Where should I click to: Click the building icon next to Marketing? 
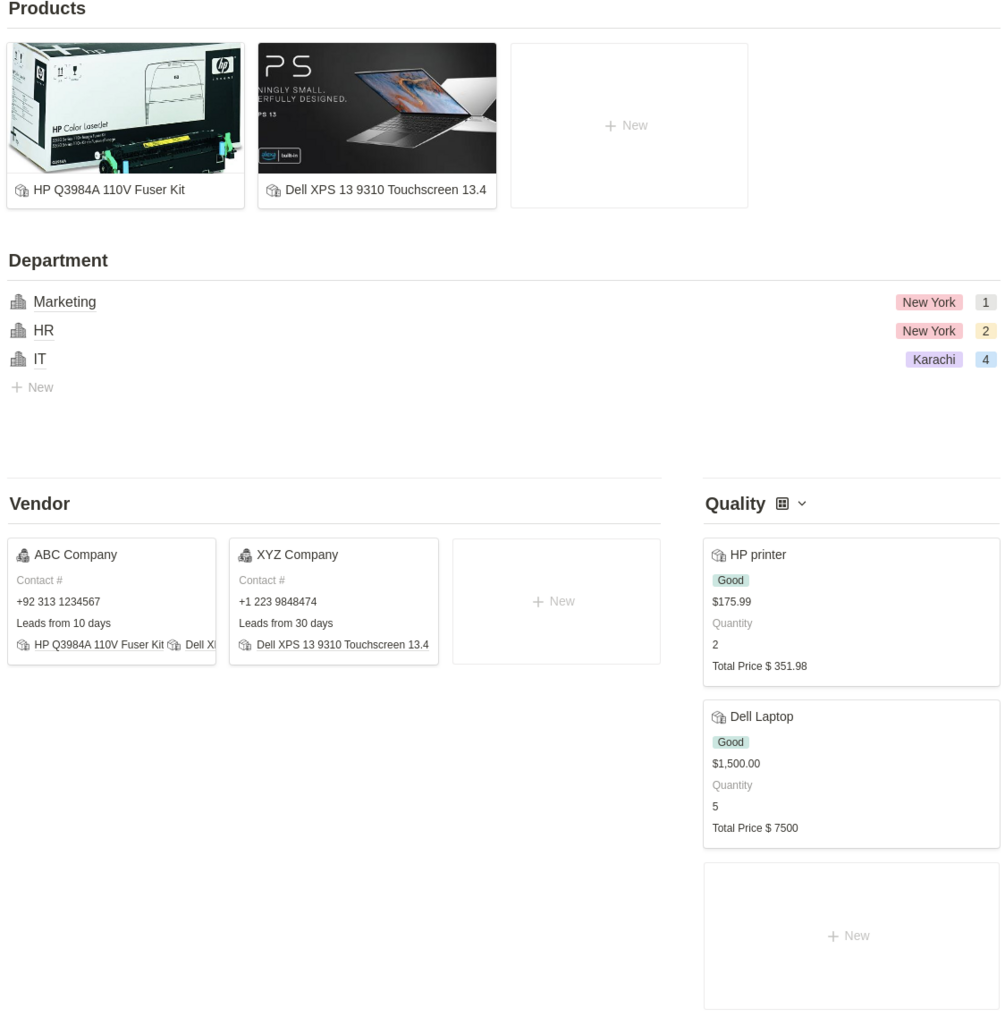coord(18,302)
